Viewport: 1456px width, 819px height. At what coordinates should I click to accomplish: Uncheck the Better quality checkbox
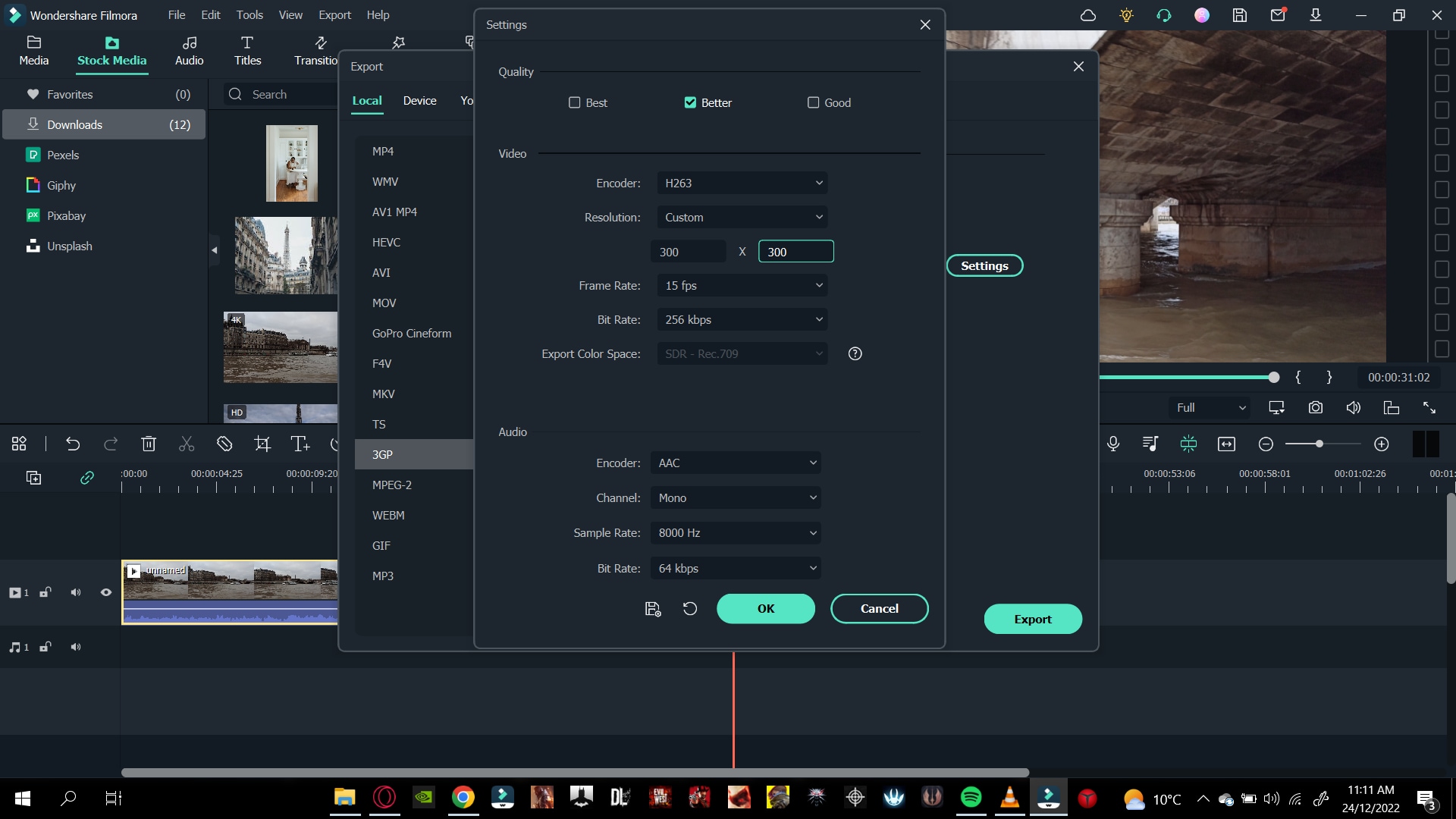[x=690, y=103]
